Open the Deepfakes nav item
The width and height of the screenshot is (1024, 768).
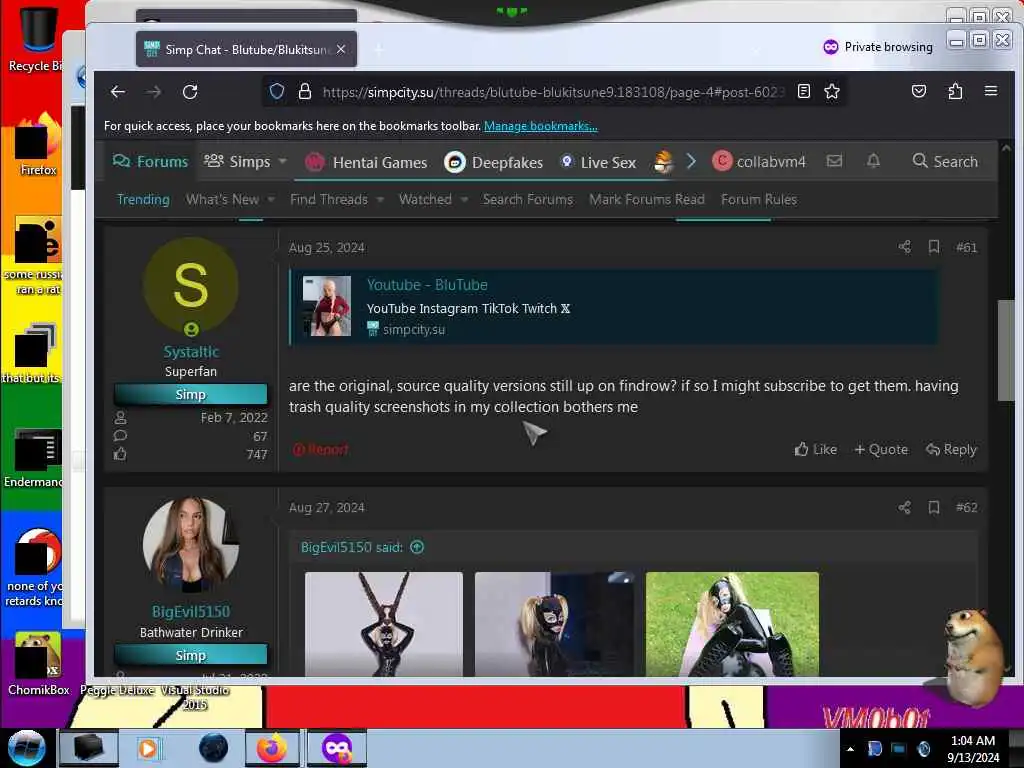pos(494,162)
